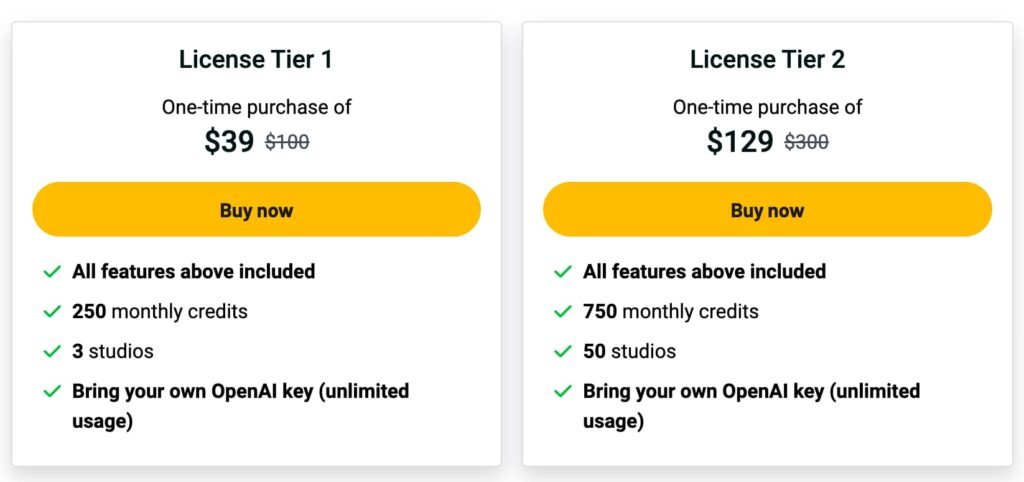This screenshot has width=1024, height=482.
Task: Click '50 studios' feature text
Action: 630,351
